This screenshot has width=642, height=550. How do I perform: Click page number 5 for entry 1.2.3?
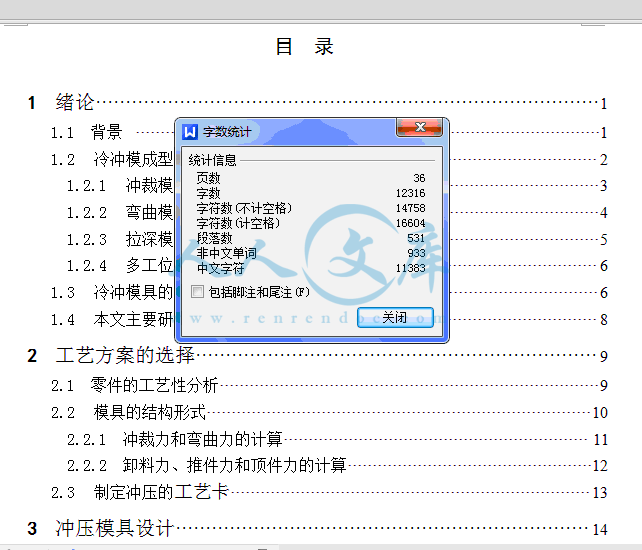(604, 240)
